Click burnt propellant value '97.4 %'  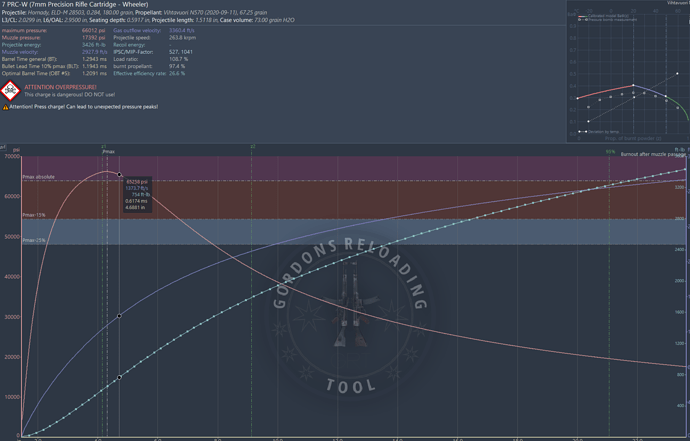tap(177, 66)
